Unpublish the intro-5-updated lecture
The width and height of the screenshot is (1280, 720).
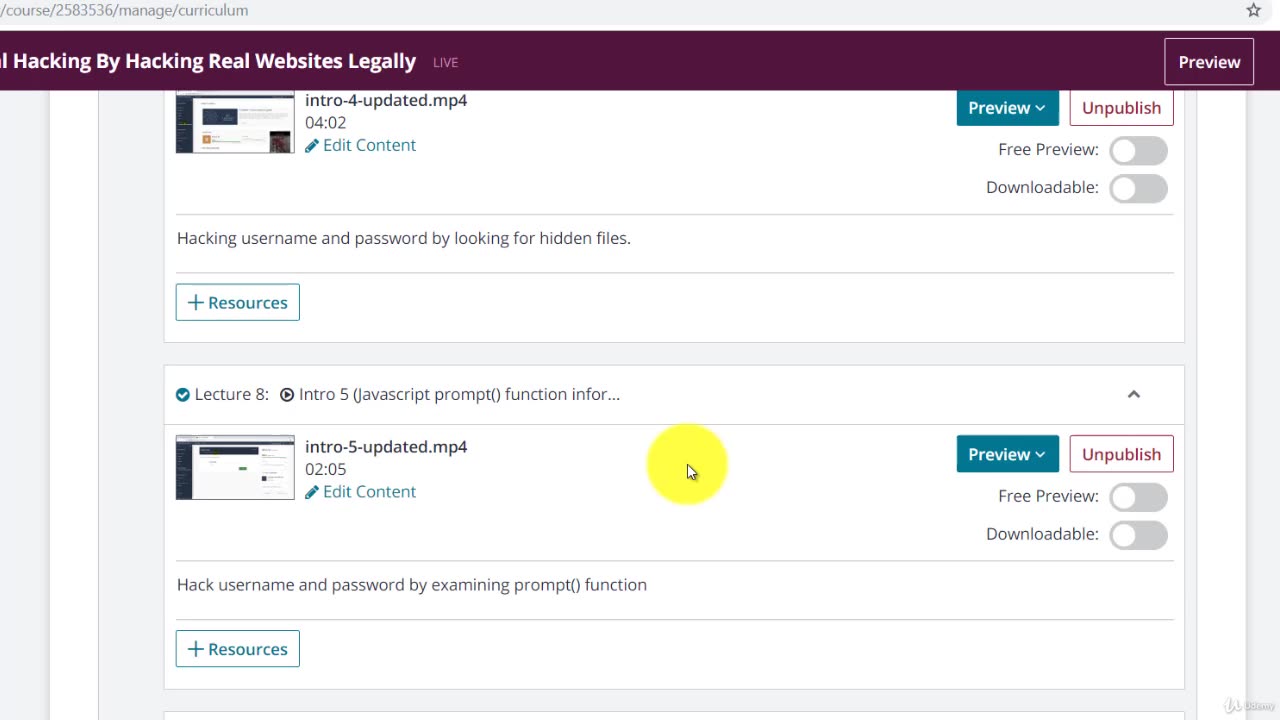pos(1121,454)
